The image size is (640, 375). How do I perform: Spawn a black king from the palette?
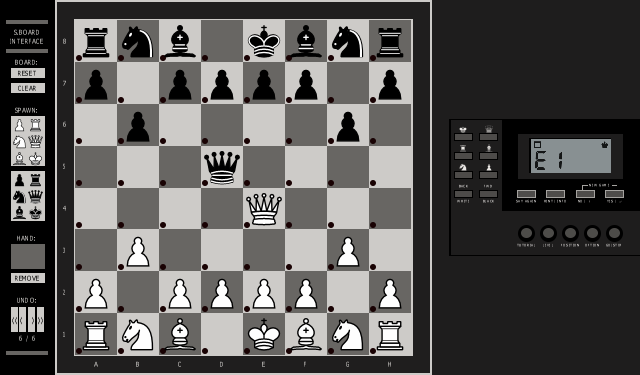coord(36,213)
